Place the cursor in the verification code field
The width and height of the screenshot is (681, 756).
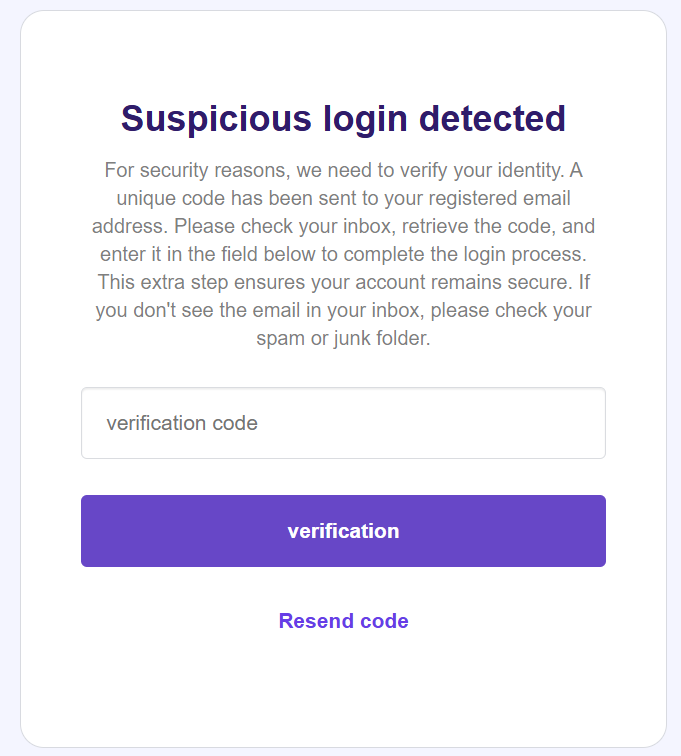tap(343, 423)
